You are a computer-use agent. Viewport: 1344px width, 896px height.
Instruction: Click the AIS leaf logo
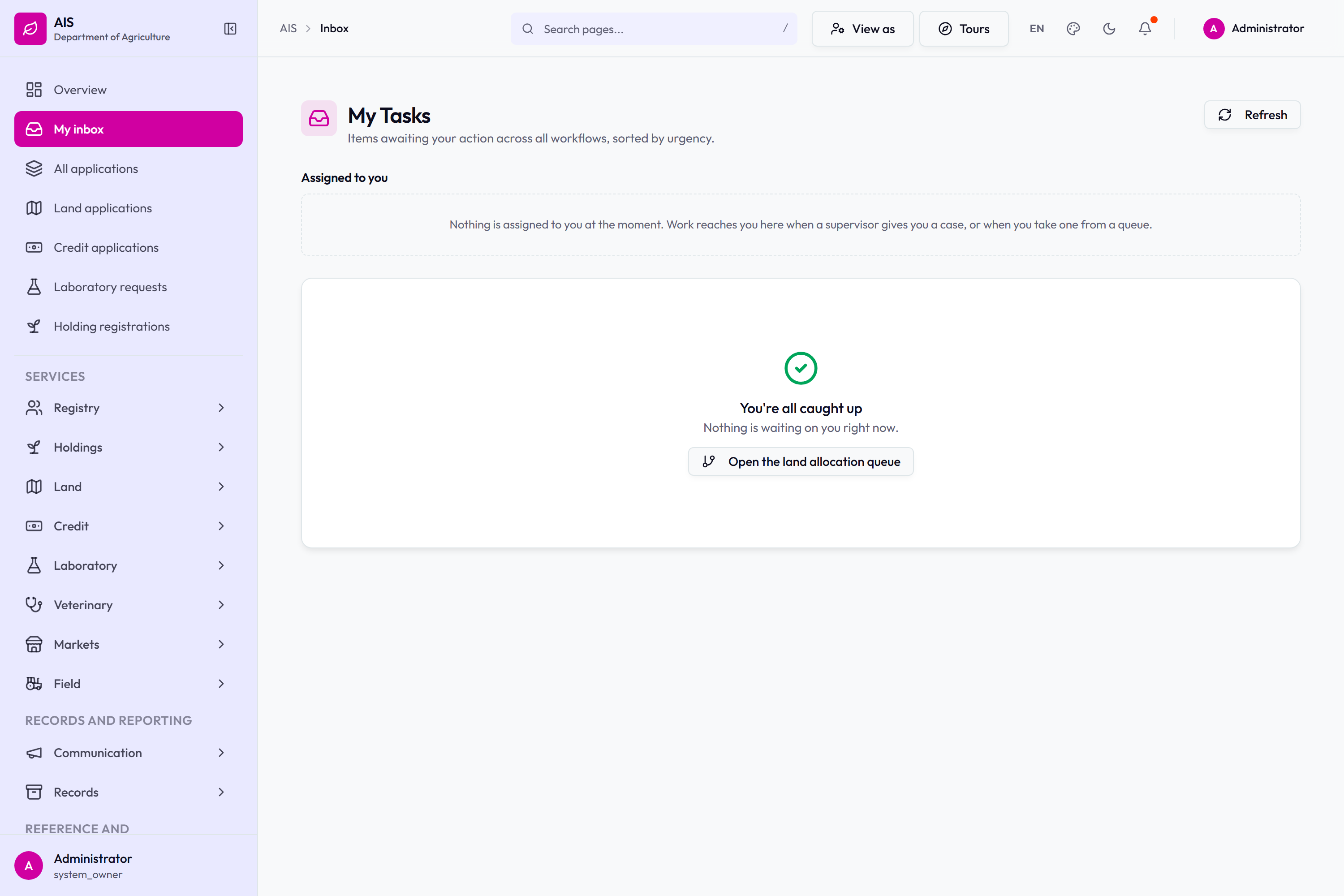tap(30, 29)
